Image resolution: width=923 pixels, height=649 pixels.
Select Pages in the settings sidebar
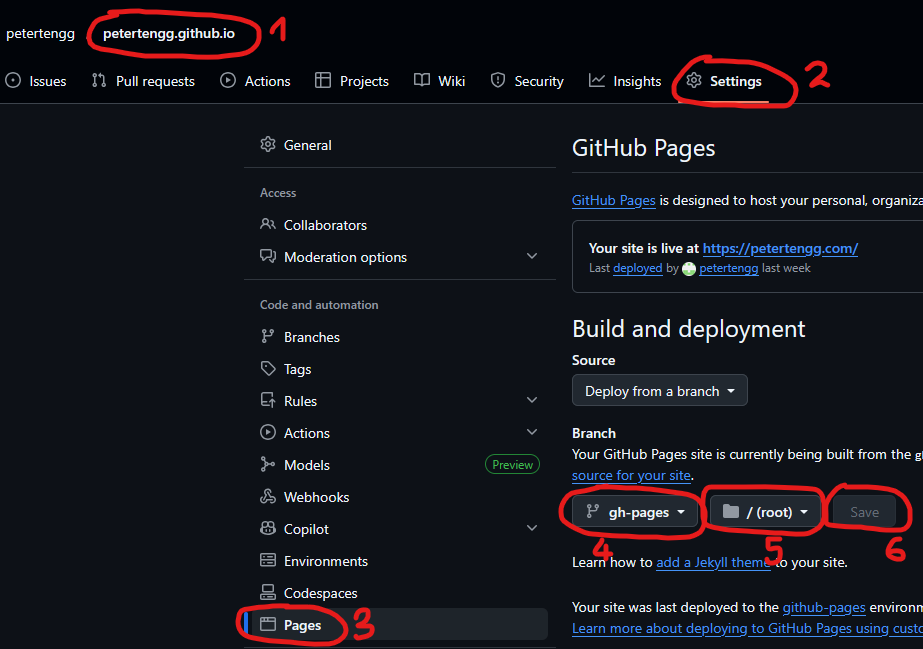click(x=302, y=625)
